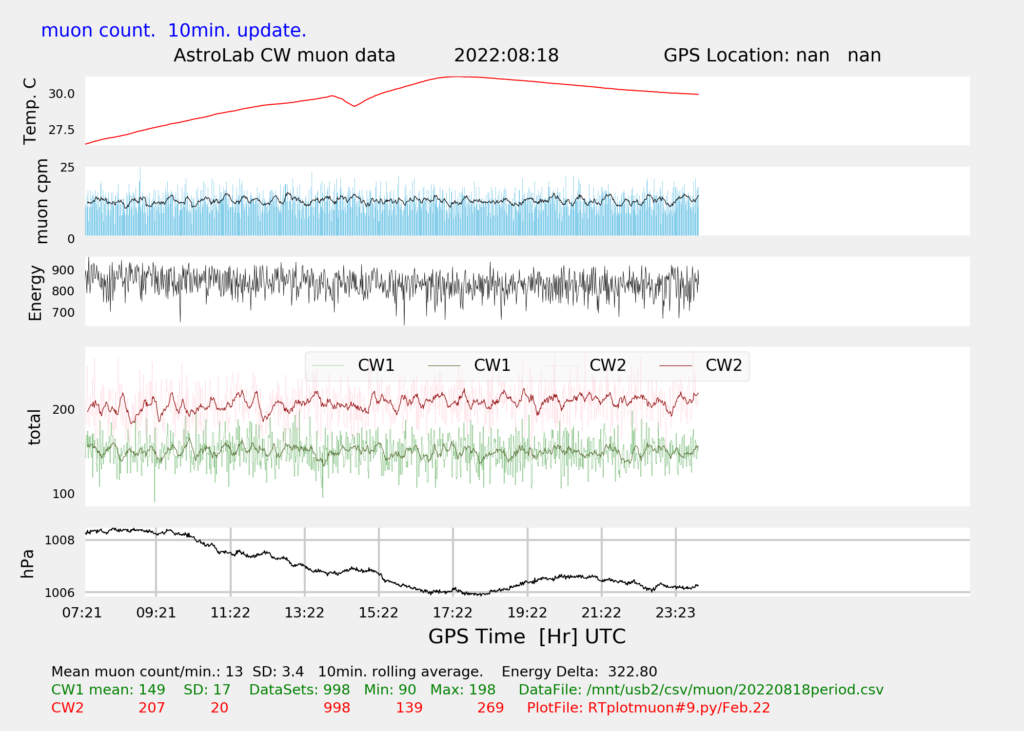Click the '900' Energy tick label

point(63,270)
